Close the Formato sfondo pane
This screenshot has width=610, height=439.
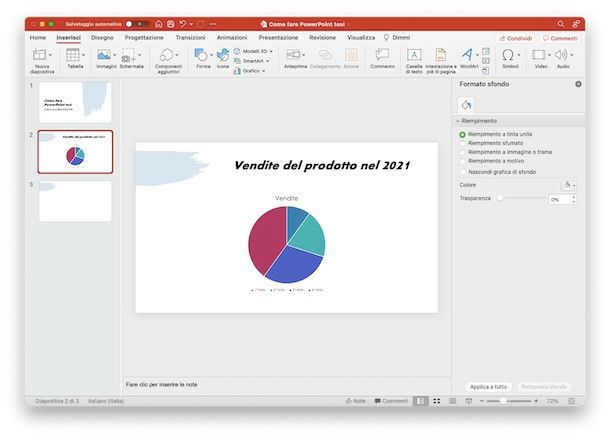(x=578, y=84)
